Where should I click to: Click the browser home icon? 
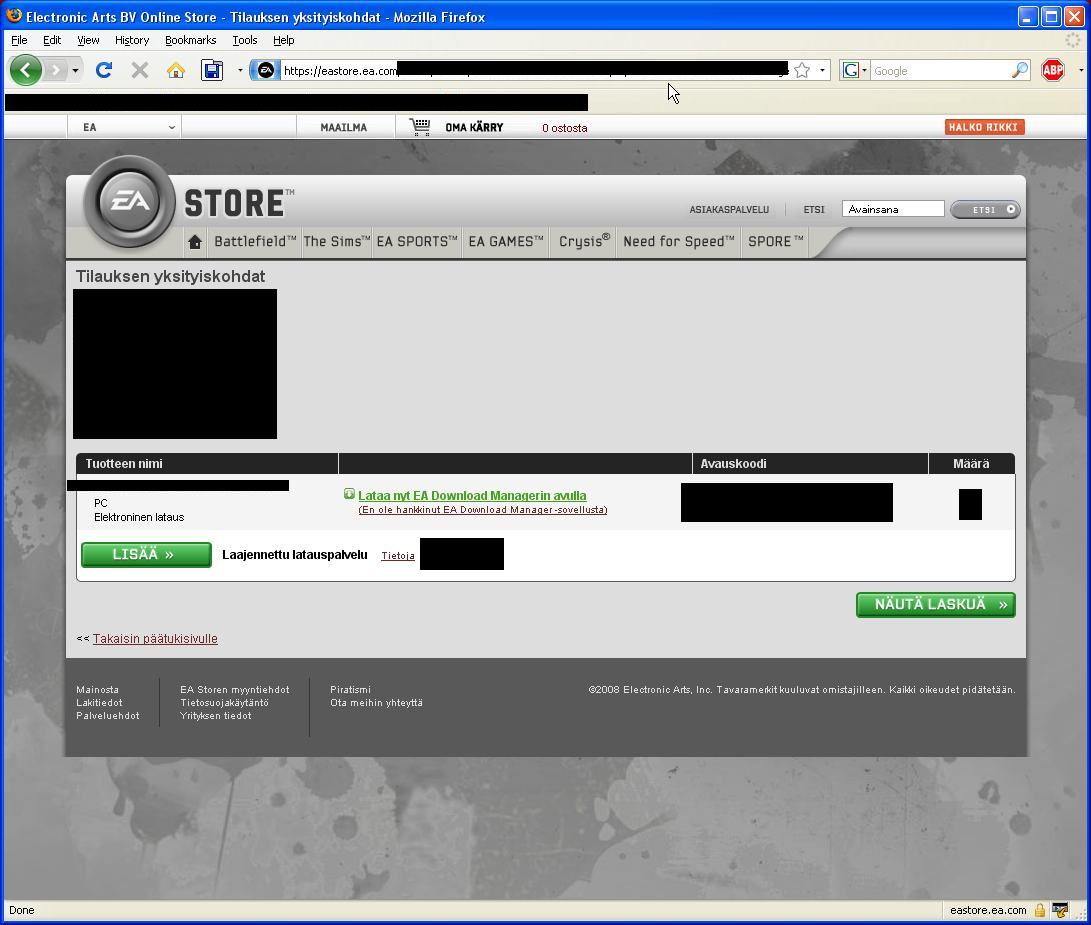point(176,70)
